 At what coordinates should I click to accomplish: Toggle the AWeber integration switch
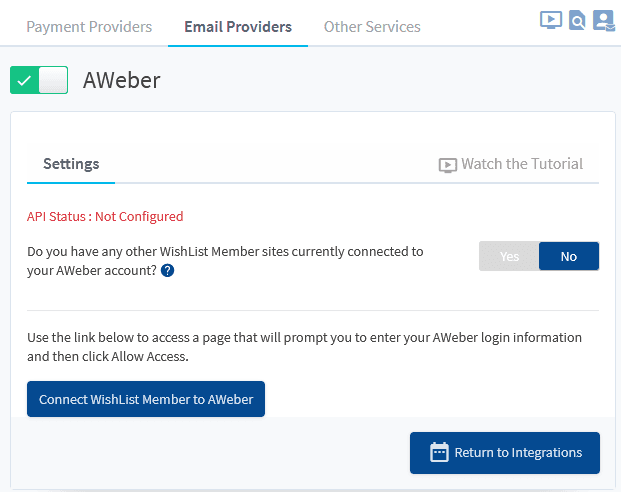pos(39,80)
